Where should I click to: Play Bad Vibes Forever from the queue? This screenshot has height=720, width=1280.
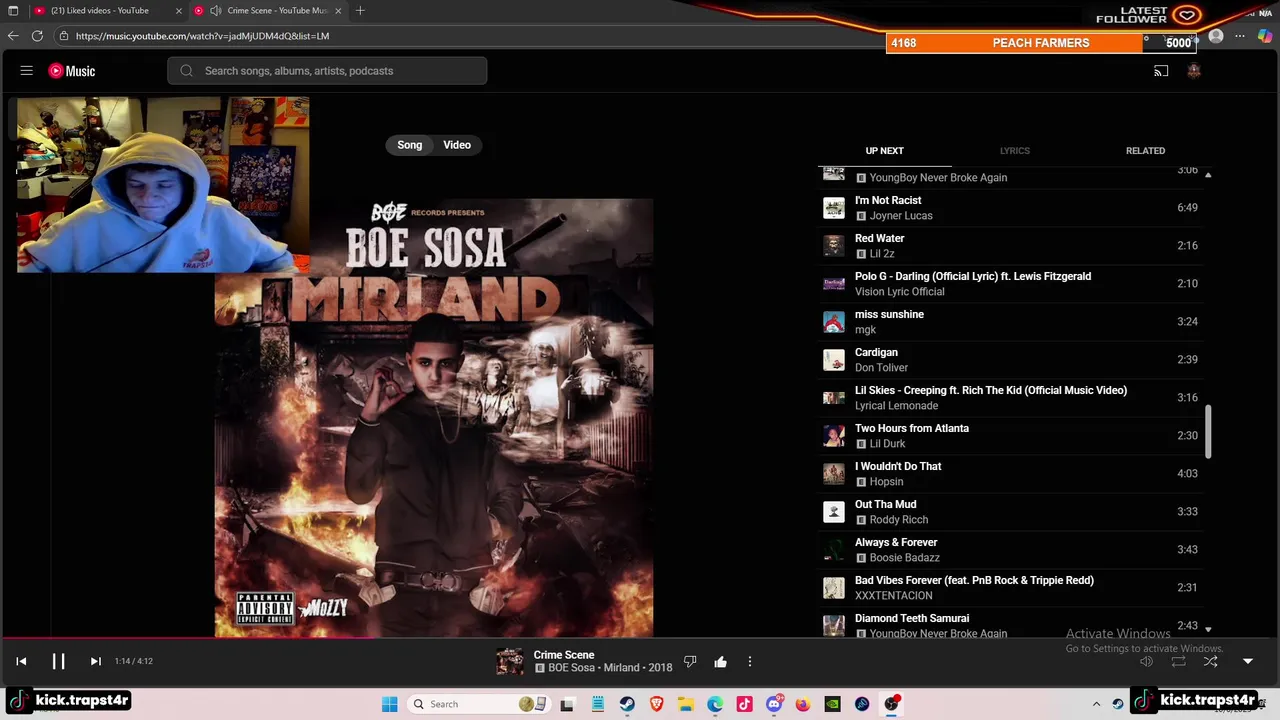click(x=1010, y=588)
